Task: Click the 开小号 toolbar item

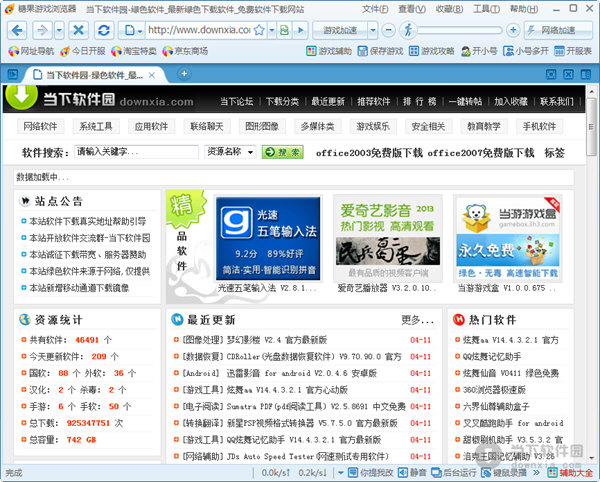Action: 479,51
